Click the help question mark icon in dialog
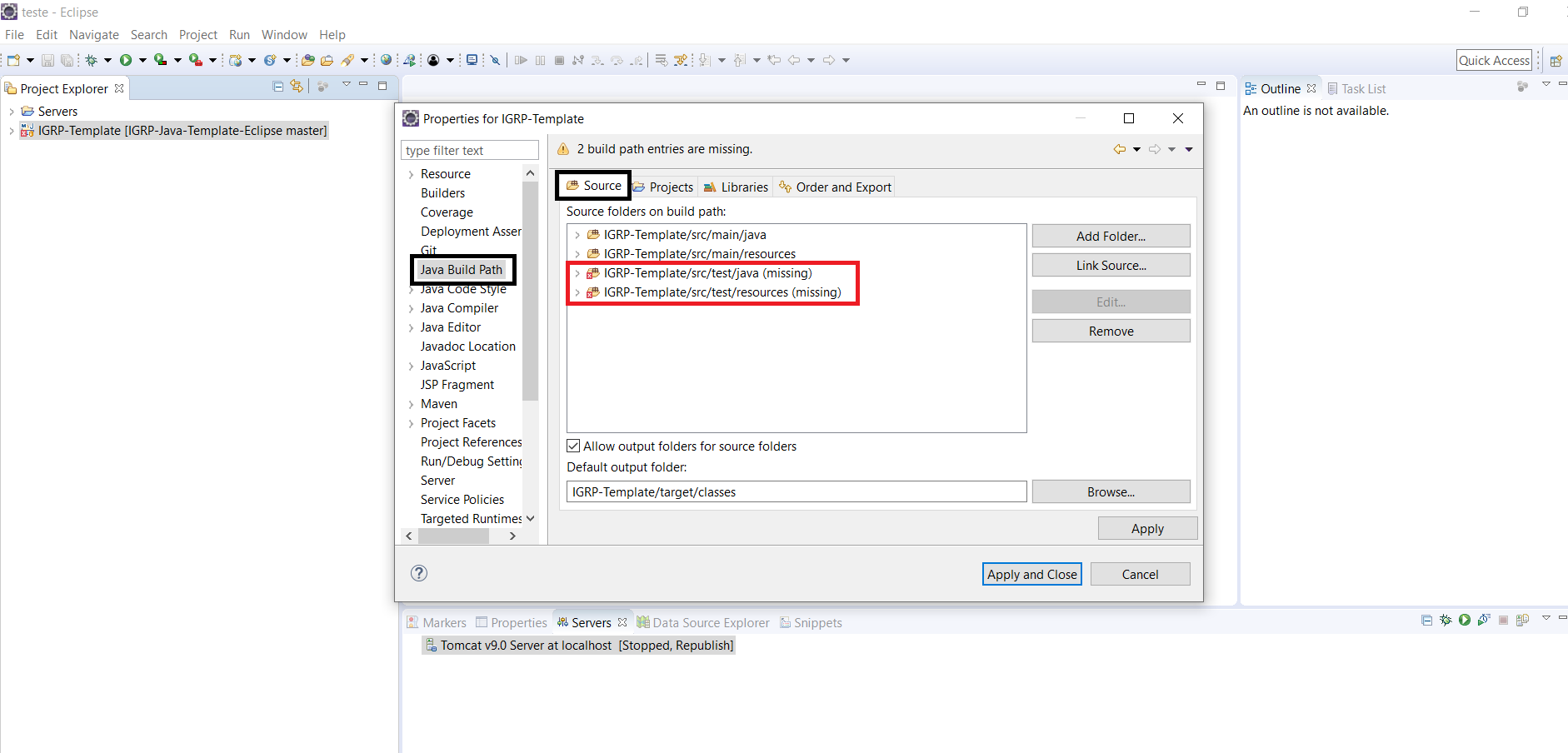The width and height of the screenshot is (1568, 753). tap(419, 573)
